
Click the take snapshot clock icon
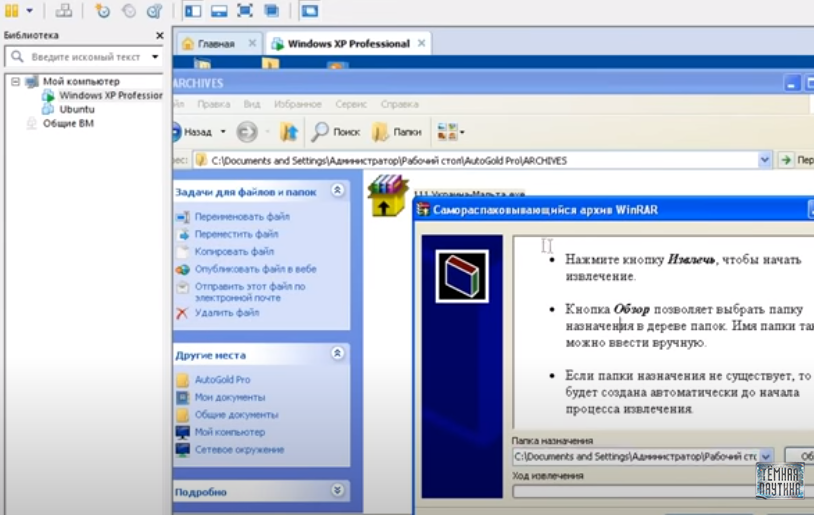[x=102, y=11]
